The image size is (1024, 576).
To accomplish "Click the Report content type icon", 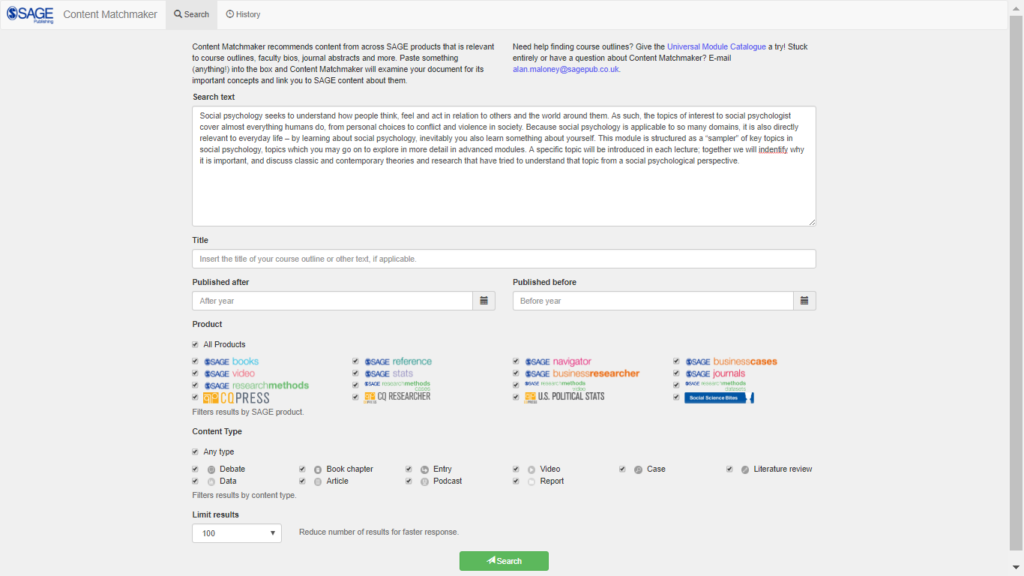I will click(532, 482).
